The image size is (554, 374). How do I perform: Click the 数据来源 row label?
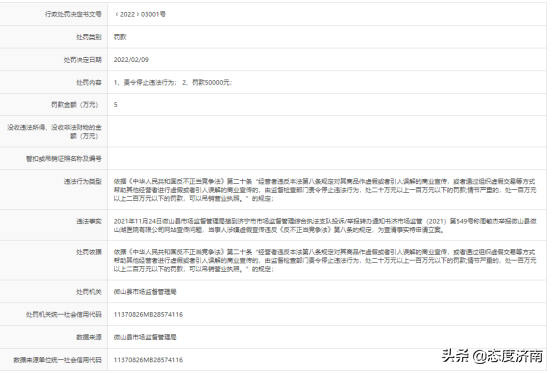pos(89,337)
